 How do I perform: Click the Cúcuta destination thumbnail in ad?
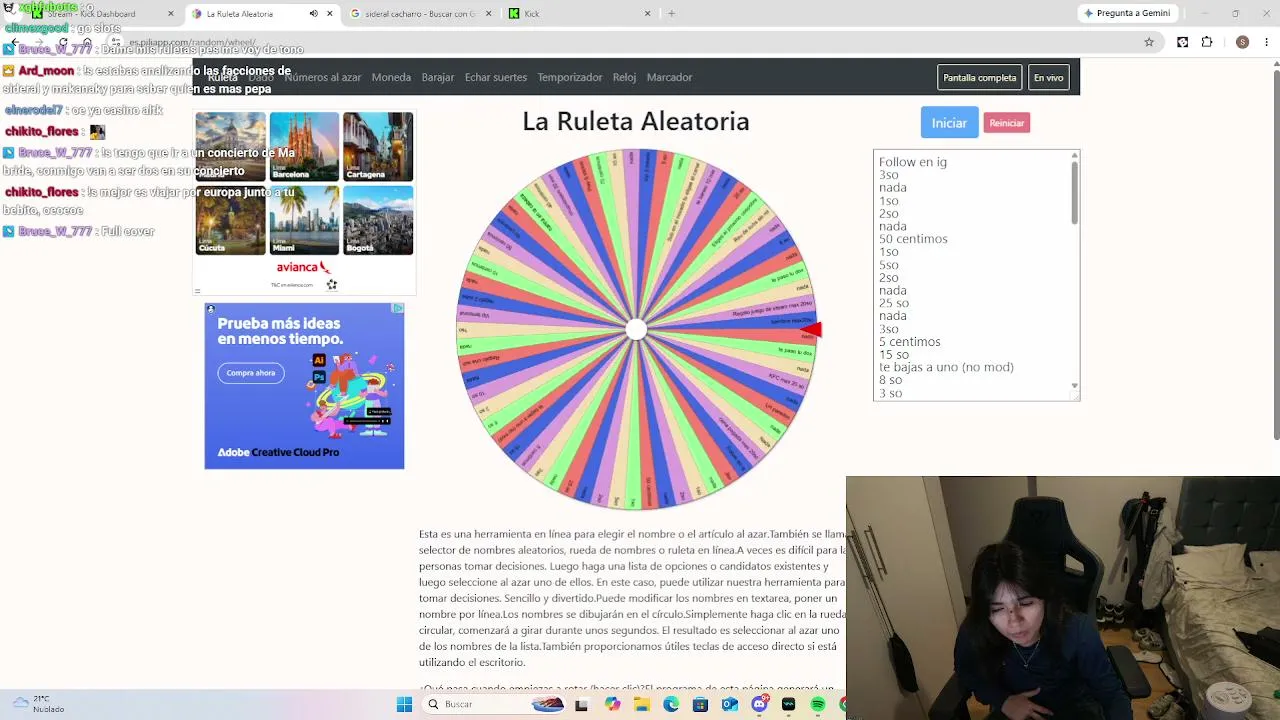231,220
